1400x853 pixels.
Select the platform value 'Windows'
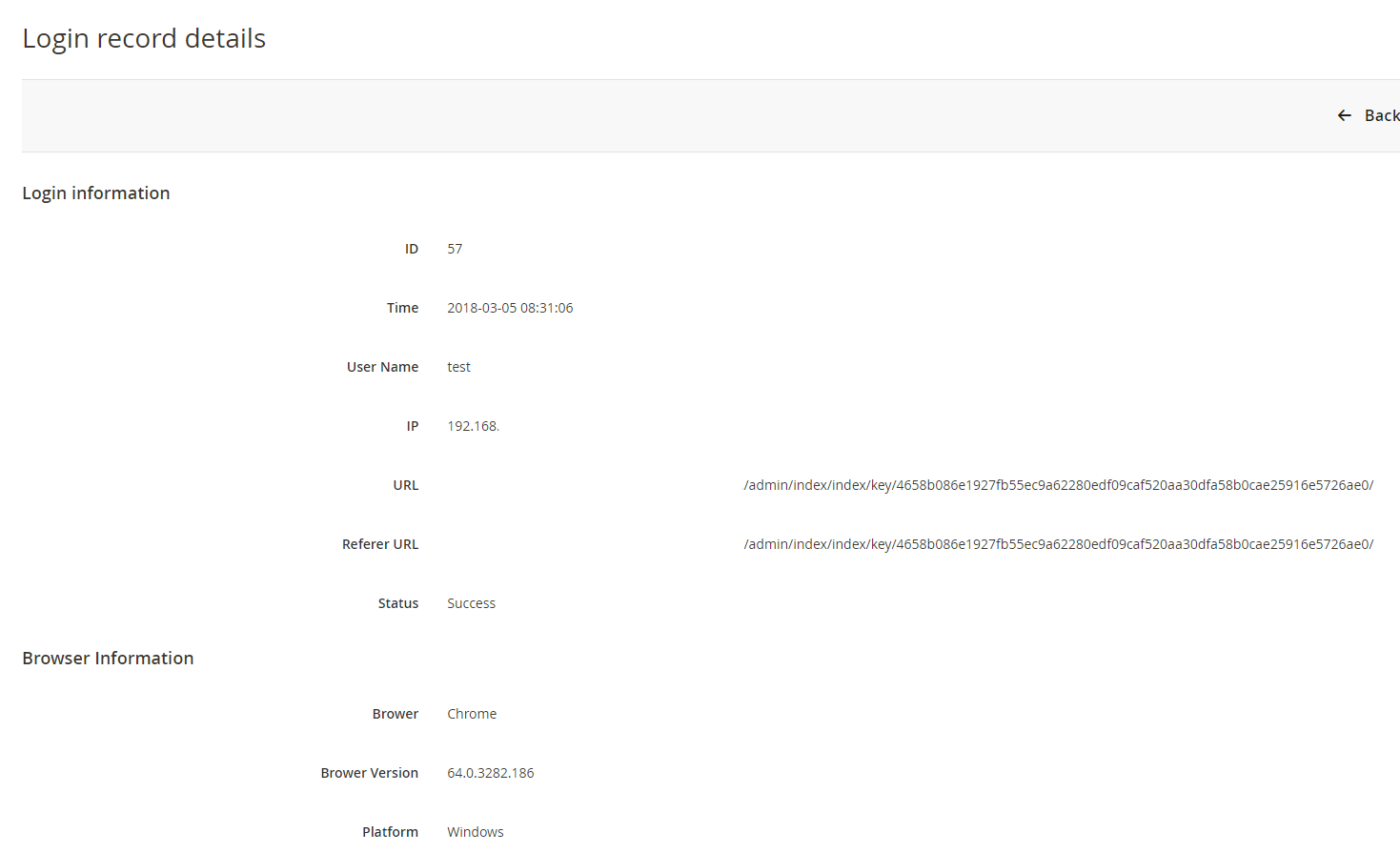point(476,832)
